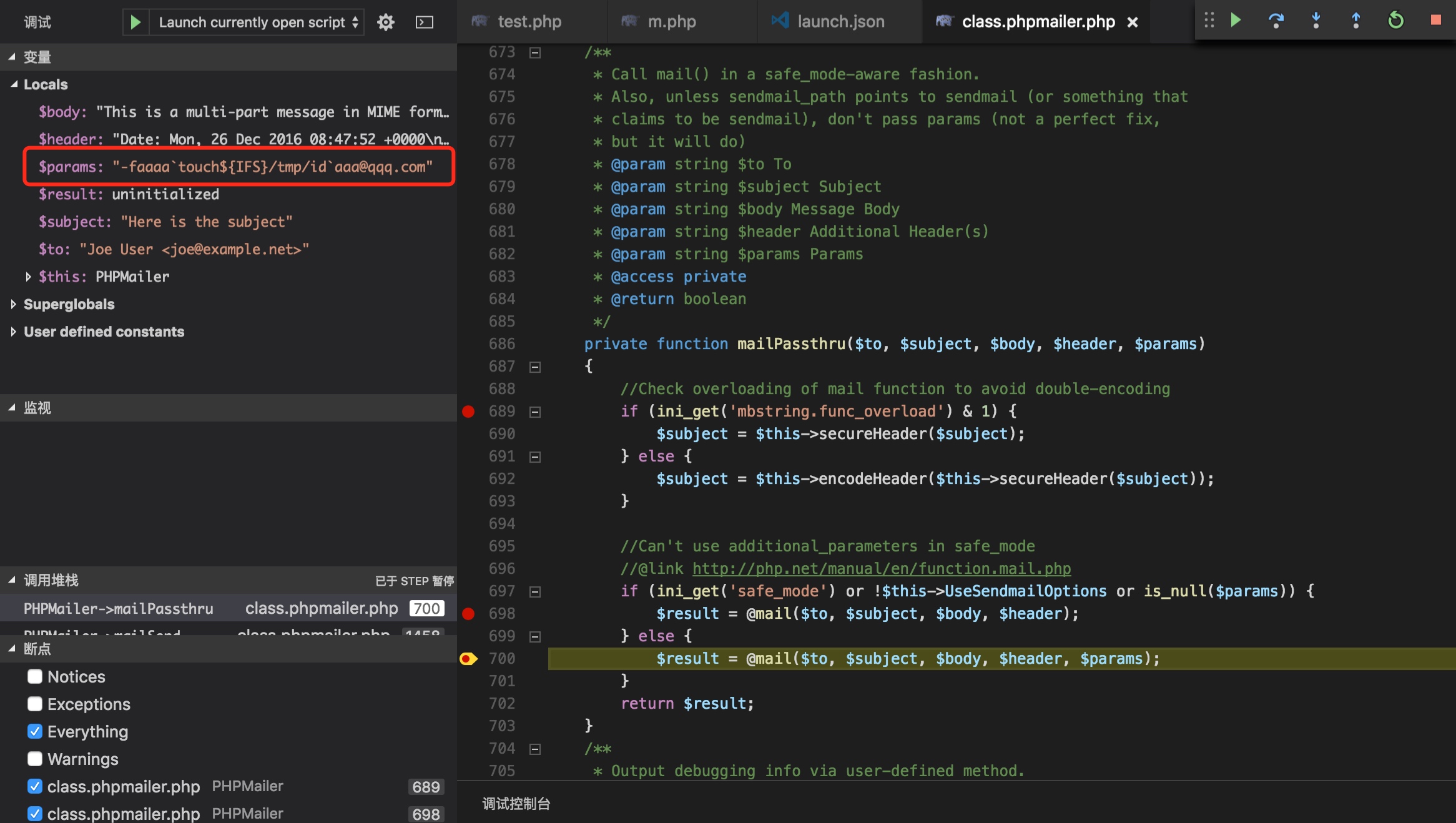Switch to the test.php tab
This screenshot has height=823, width=1456.
pyautogui.click(x=532, y=22)
